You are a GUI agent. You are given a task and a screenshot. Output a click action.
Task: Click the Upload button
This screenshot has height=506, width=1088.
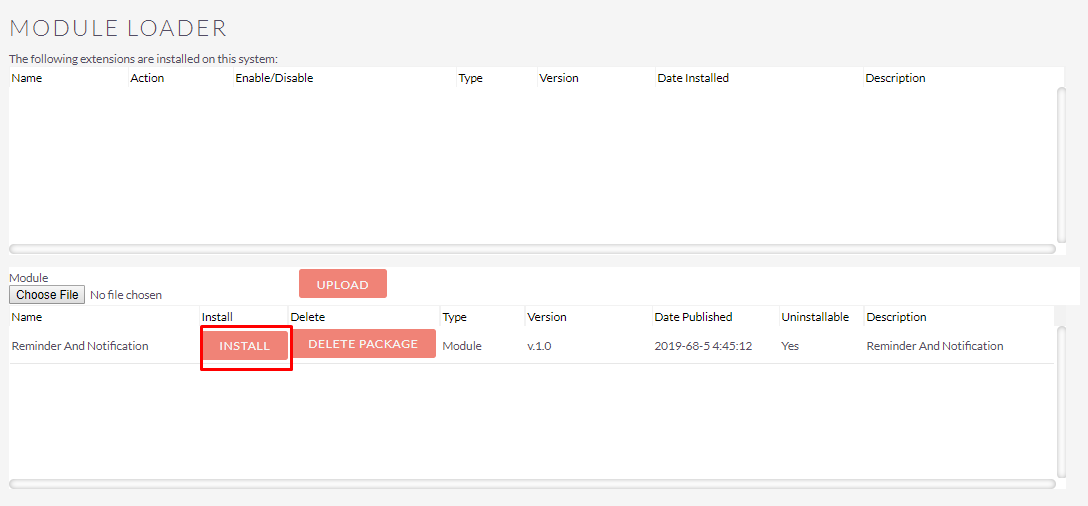[x=343, y=284]
